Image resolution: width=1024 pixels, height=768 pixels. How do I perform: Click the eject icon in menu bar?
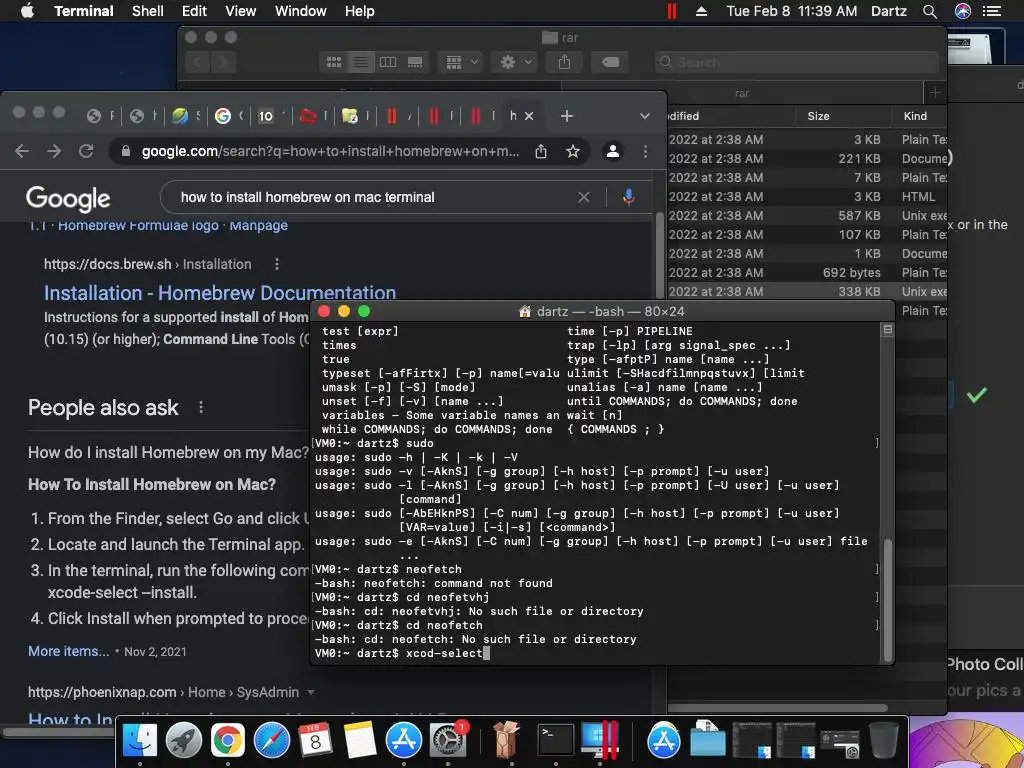click(701, 11)
